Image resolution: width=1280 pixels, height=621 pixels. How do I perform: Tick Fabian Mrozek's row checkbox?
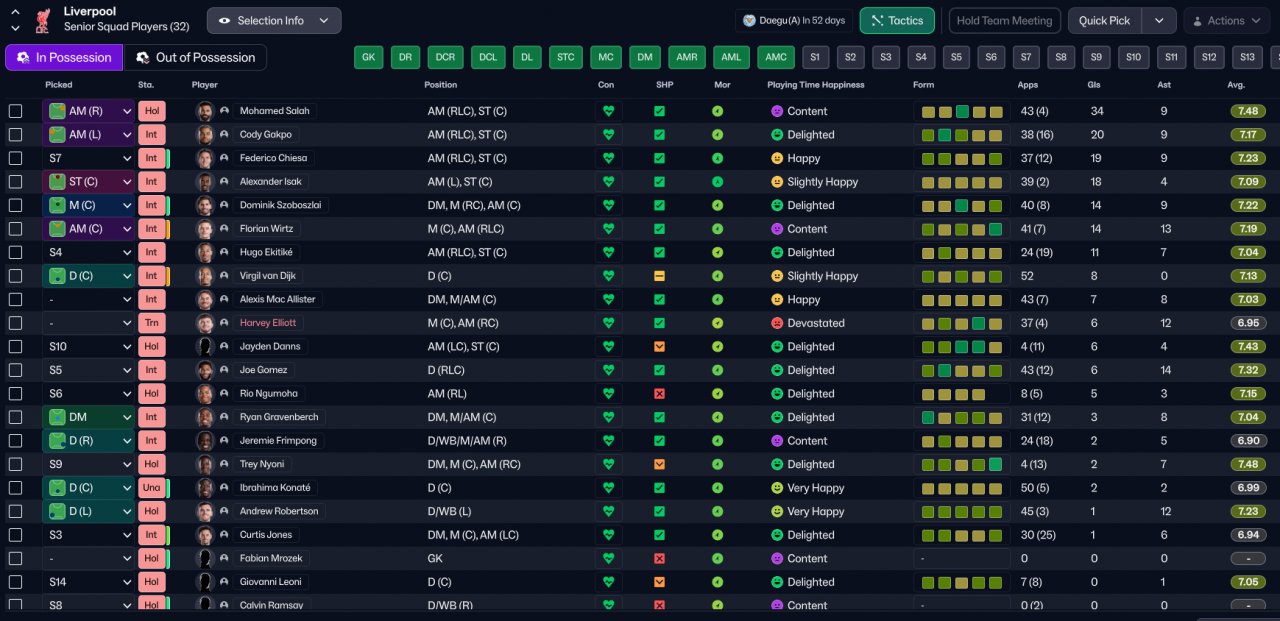(x=15, y=559)
